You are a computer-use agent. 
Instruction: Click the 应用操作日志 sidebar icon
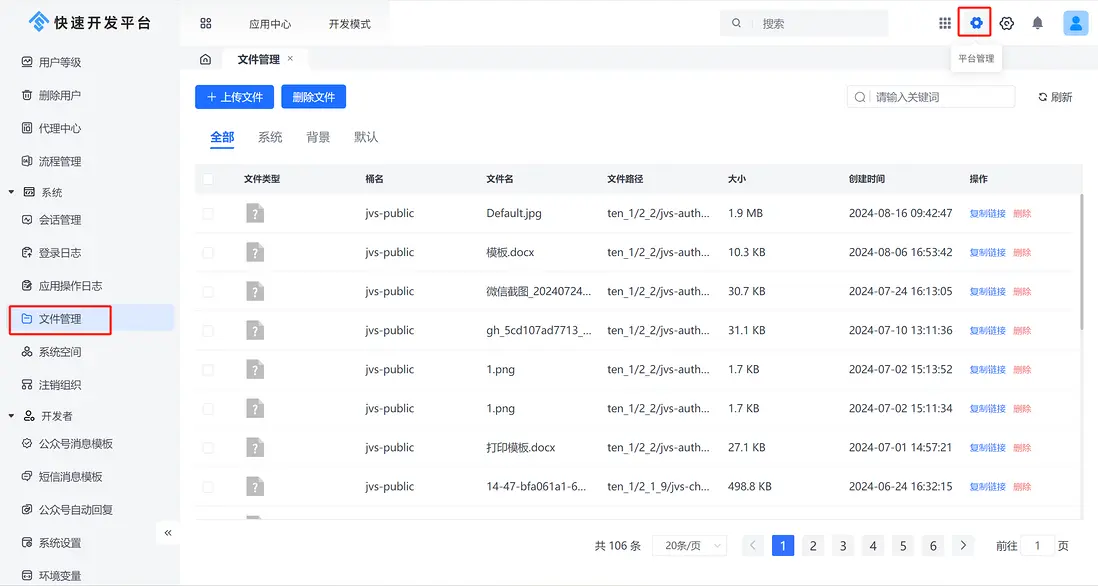[27, 285]
